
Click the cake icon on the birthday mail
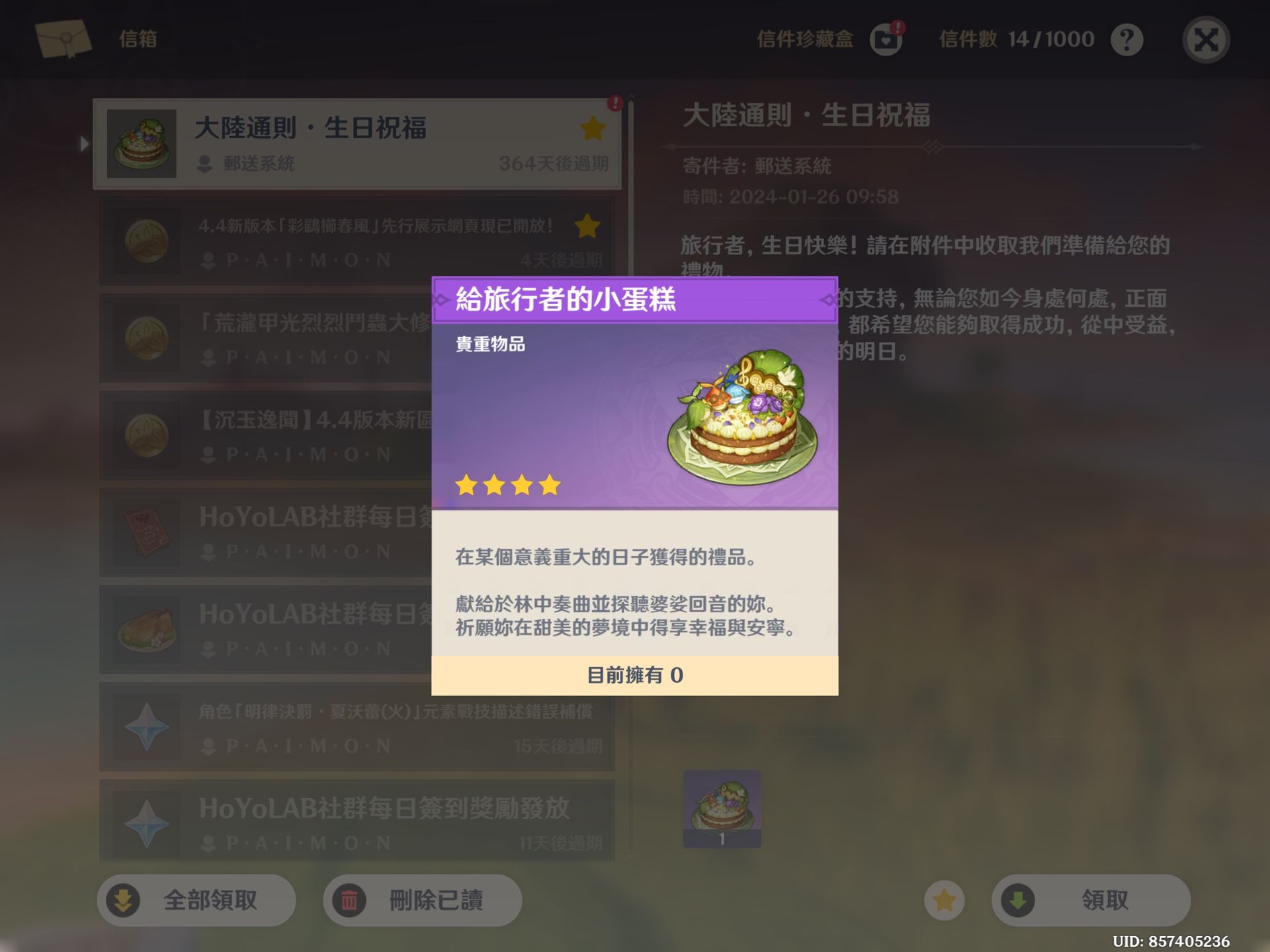(x=142, y=143)
